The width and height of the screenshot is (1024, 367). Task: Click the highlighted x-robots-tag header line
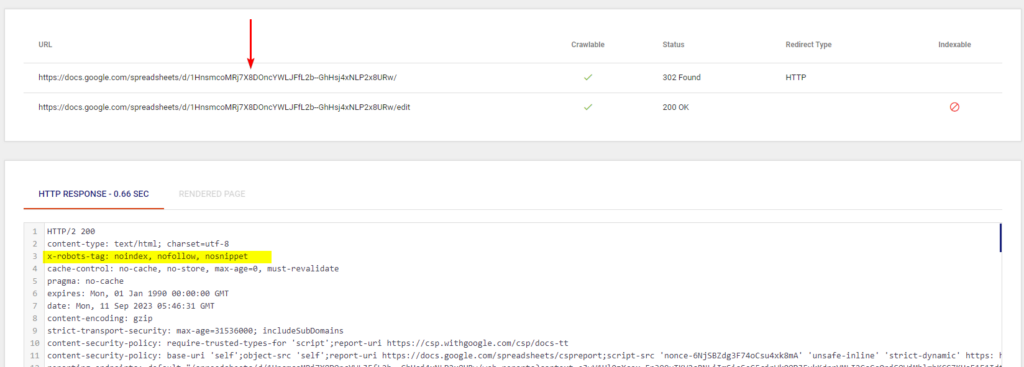click(x=157, y=256)
